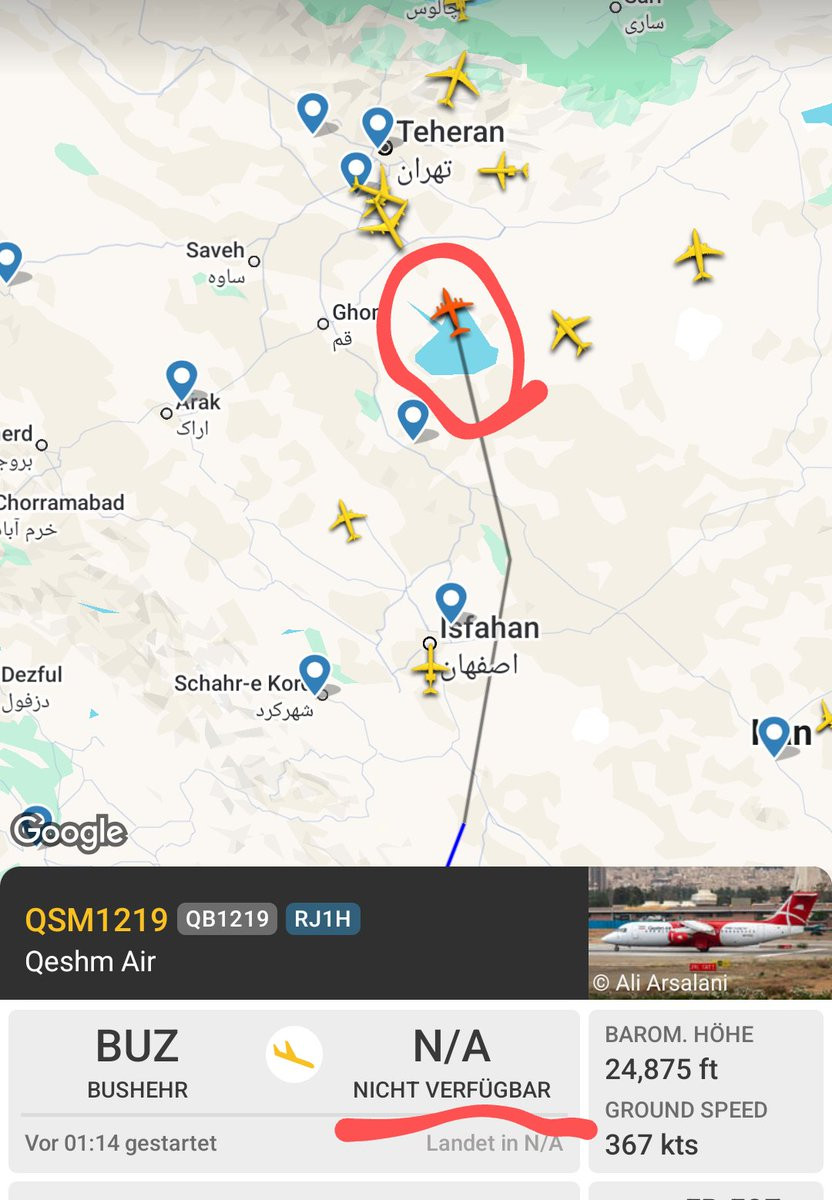Tap the flight progress bar line

294,1115
